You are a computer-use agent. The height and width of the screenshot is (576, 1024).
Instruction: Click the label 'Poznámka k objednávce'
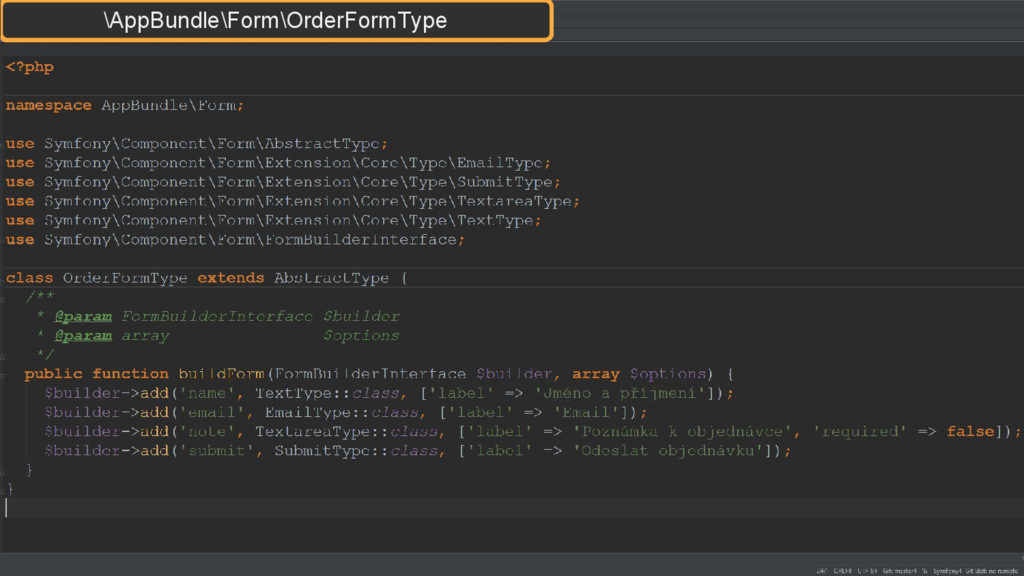click(x=681, y=432)
